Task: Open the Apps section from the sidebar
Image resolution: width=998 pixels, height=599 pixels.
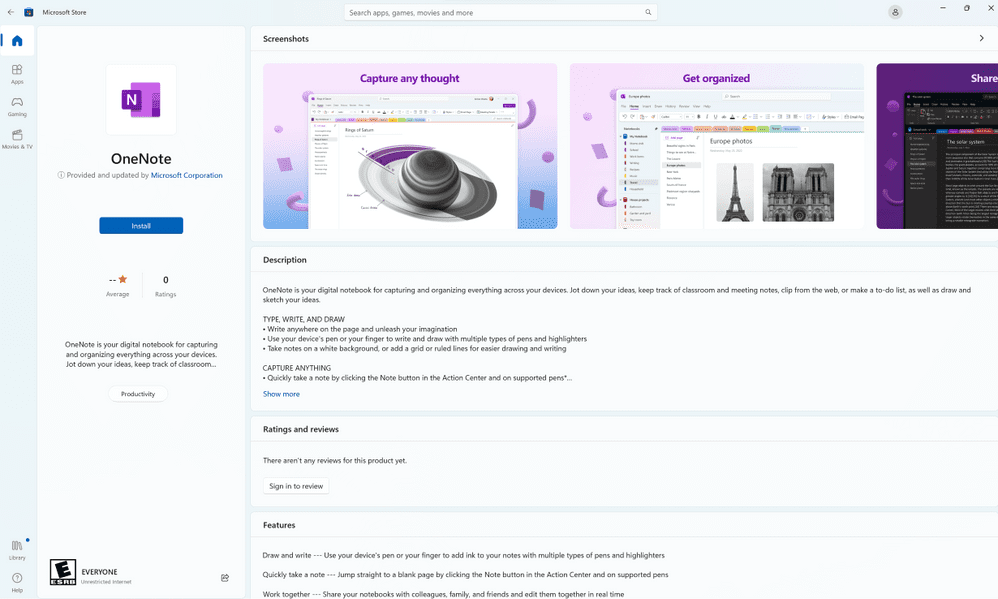Action: coord(17,74)
